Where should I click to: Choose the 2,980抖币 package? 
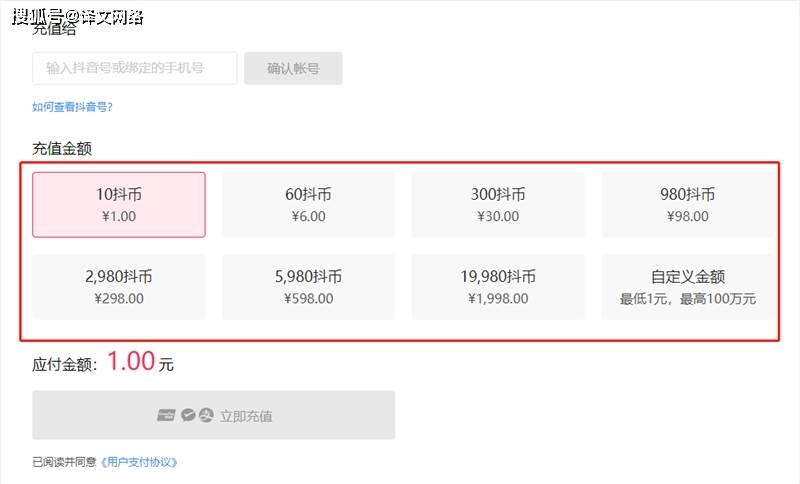click(119, 287)
